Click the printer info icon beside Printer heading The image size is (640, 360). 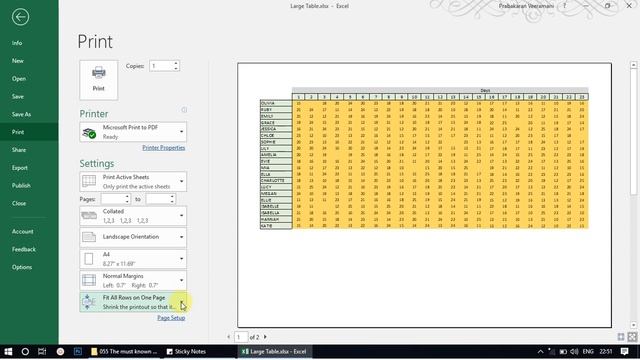click(184, 110)
